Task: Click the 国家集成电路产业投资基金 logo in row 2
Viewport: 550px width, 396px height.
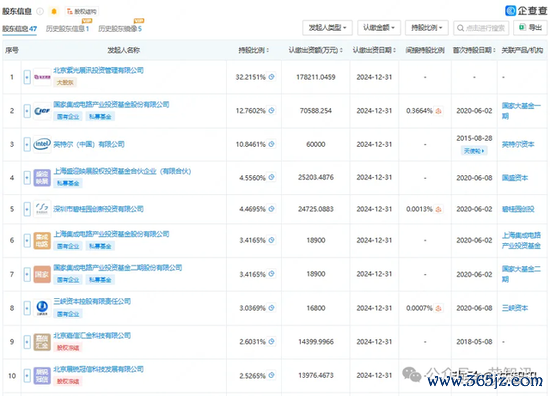Action: 42,111
